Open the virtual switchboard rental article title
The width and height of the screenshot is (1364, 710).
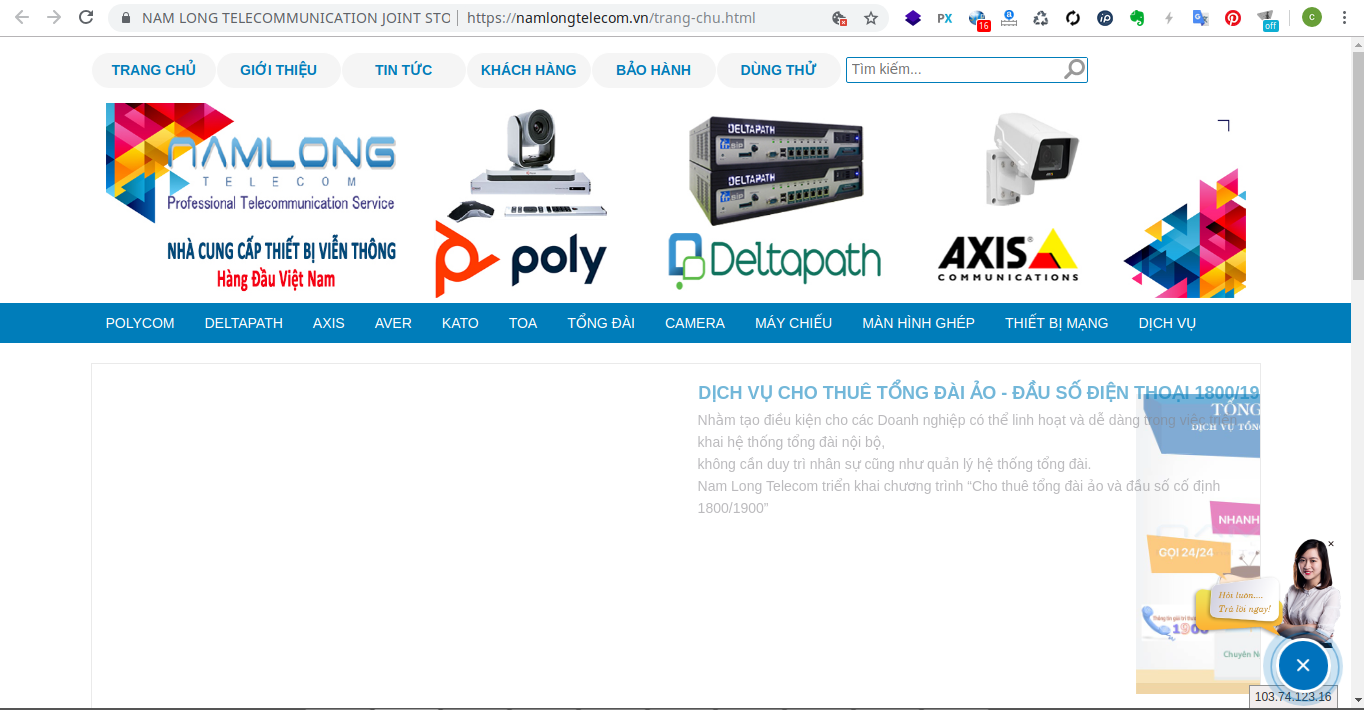(978, 392)
